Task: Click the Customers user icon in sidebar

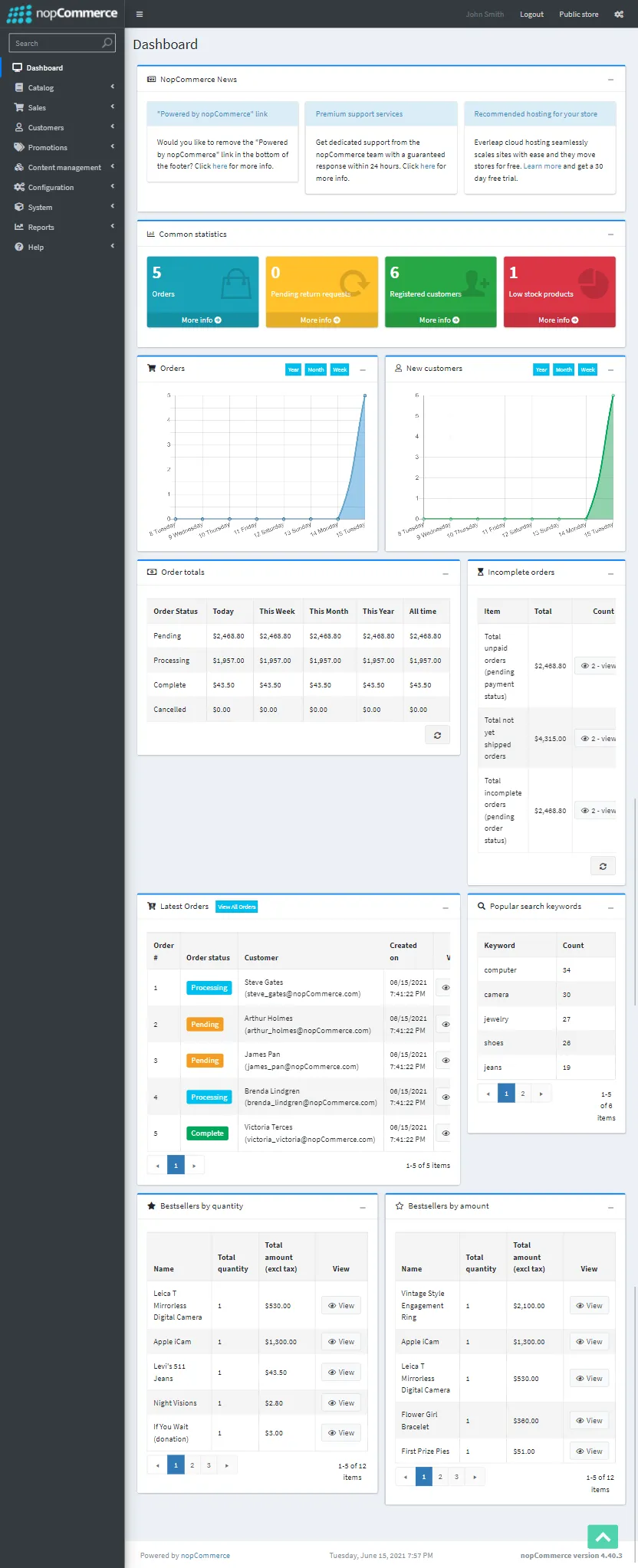Action: coord(19,127)
